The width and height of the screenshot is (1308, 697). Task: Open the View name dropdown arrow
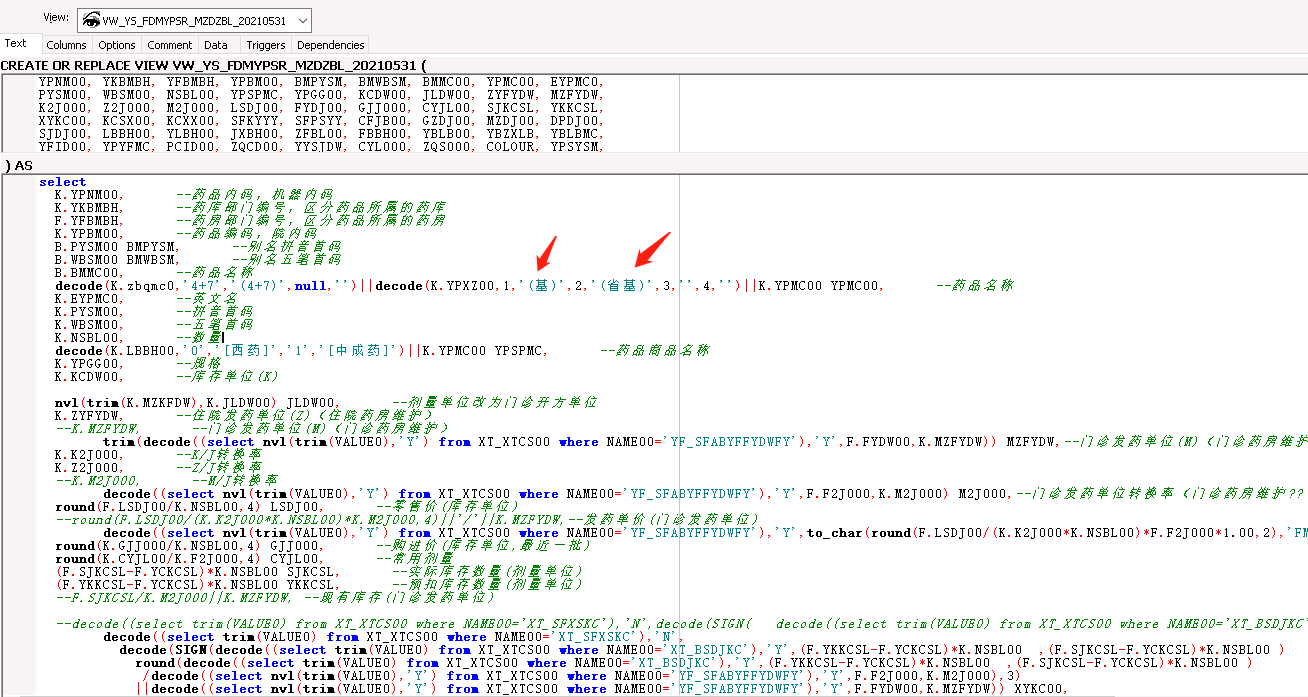point(302,20)
